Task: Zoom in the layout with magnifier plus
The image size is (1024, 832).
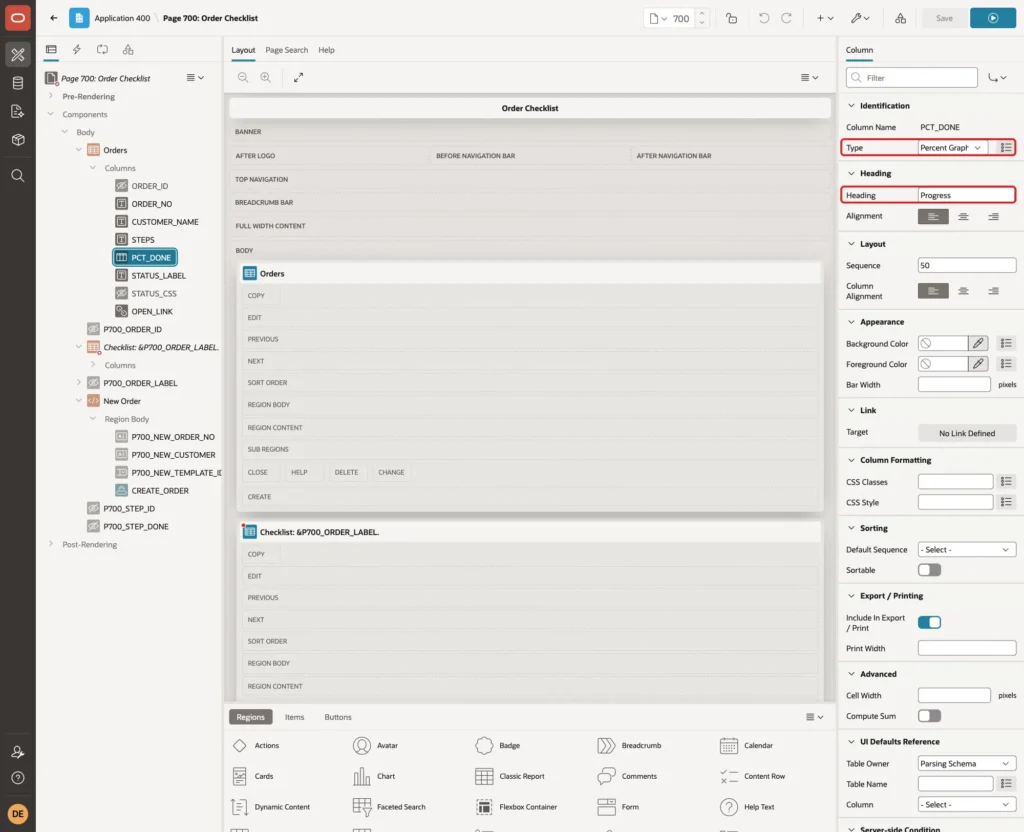Action: [266, 78]
